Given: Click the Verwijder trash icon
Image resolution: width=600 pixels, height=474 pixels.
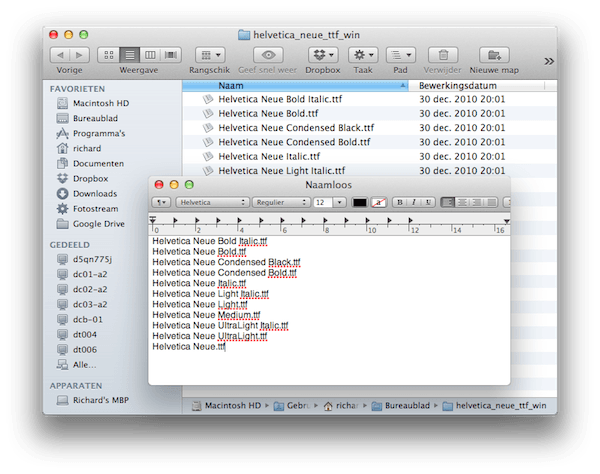Looking at the screenshot, I should (443, 55).
